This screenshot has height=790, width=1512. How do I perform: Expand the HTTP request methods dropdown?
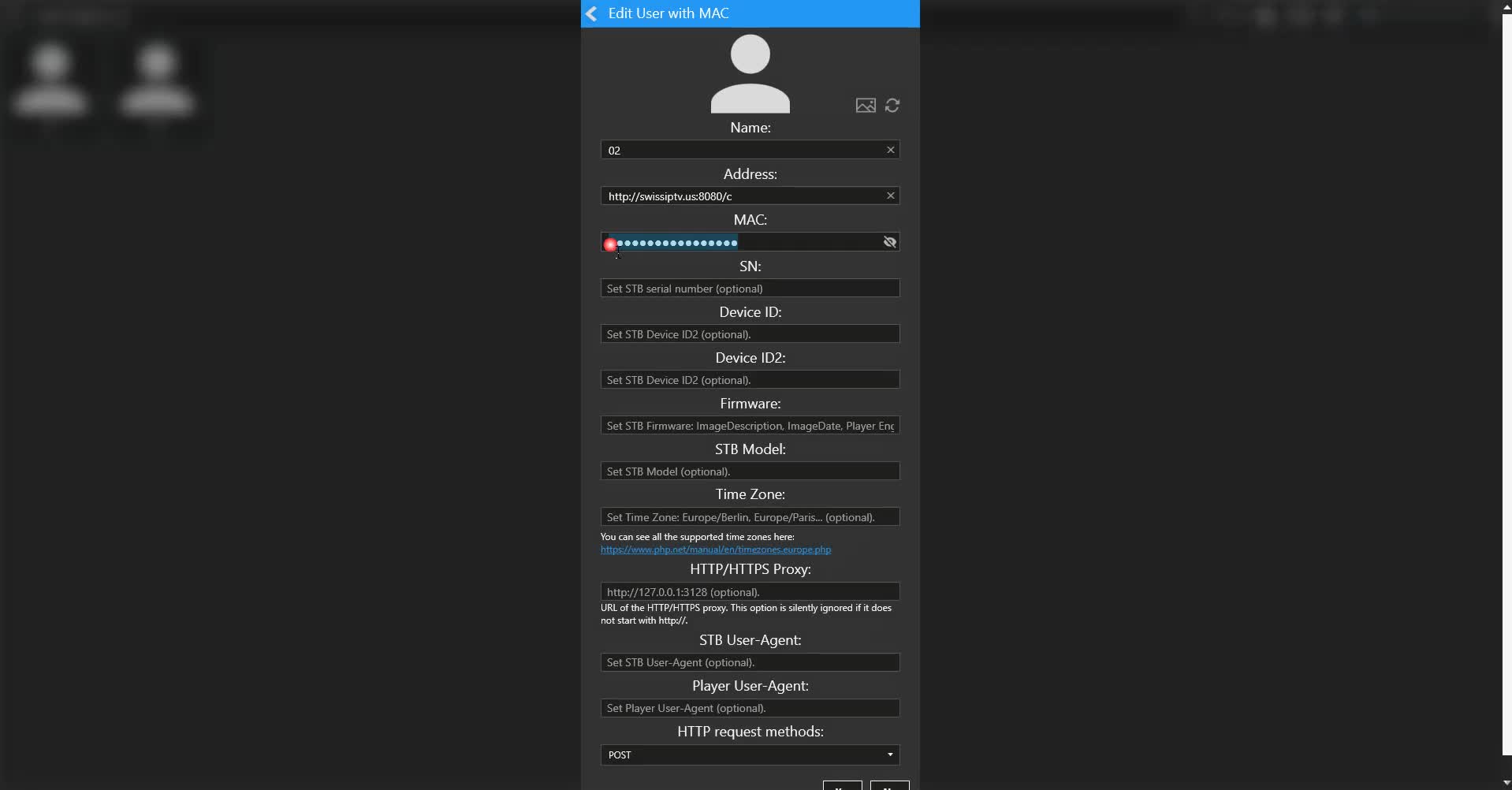coord(890,755)
